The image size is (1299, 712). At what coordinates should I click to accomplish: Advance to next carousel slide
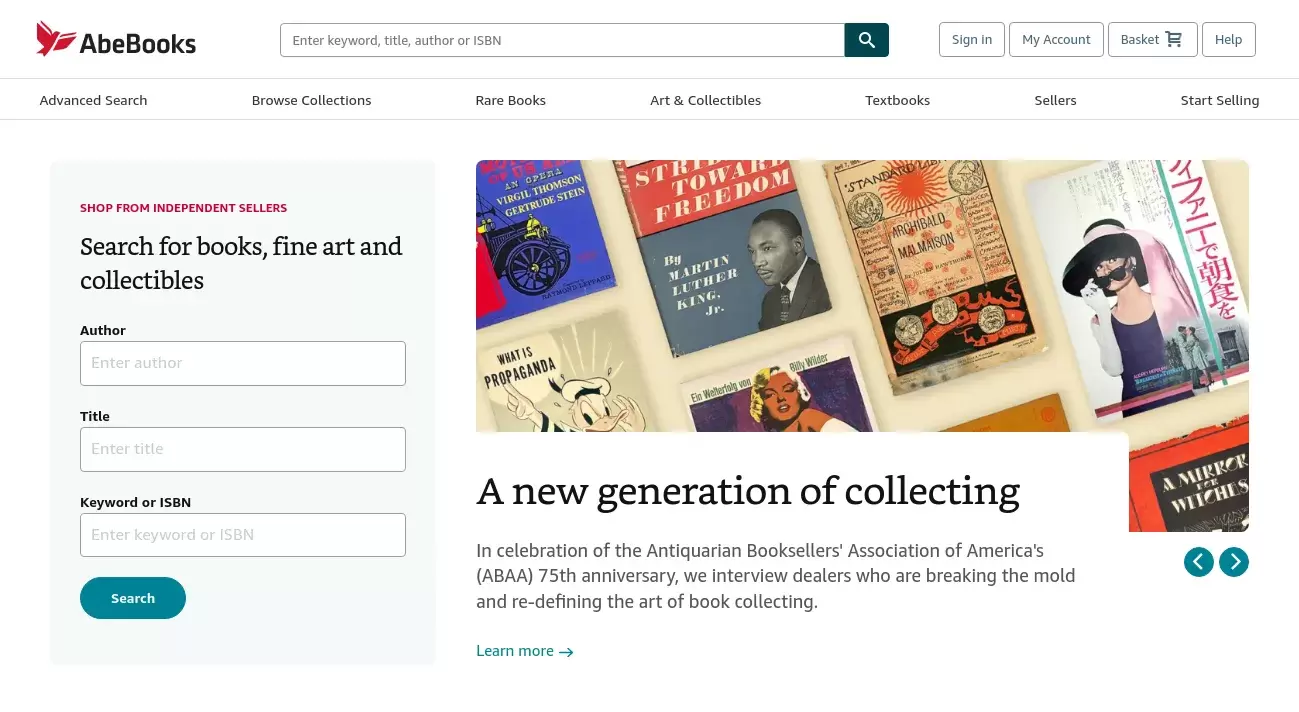[1234, 562]
